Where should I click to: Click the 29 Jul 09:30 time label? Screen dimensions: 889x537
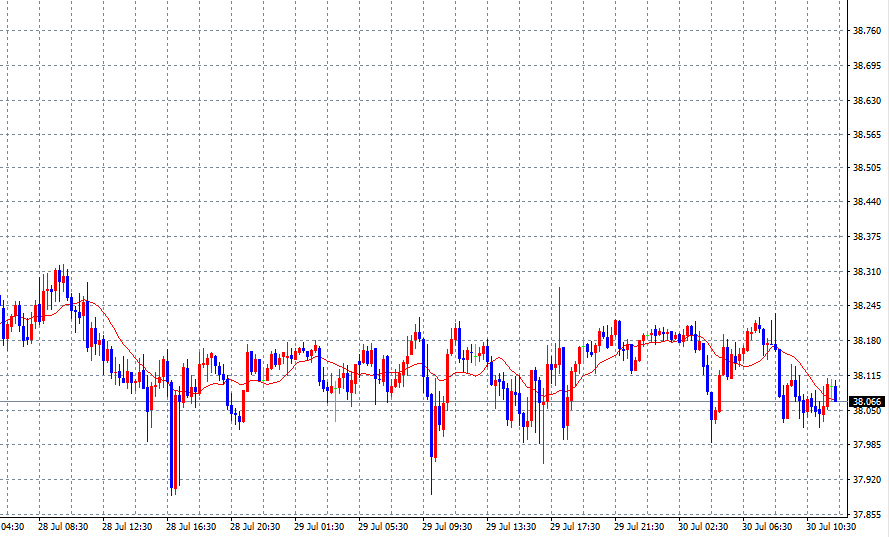[446, 526]
